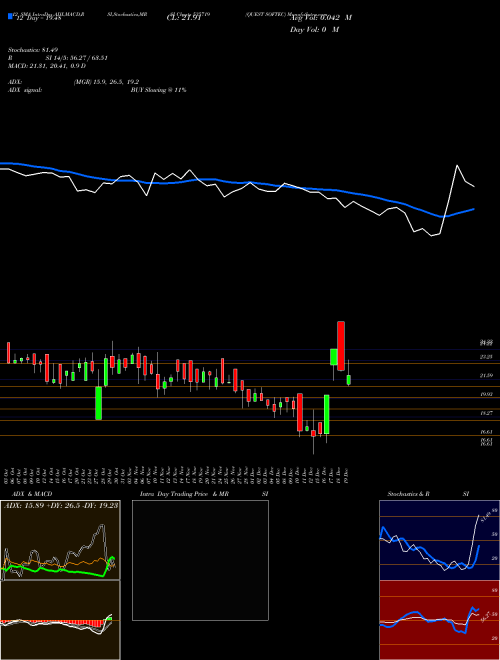Click the tall green candle in late October

(98, 403)
